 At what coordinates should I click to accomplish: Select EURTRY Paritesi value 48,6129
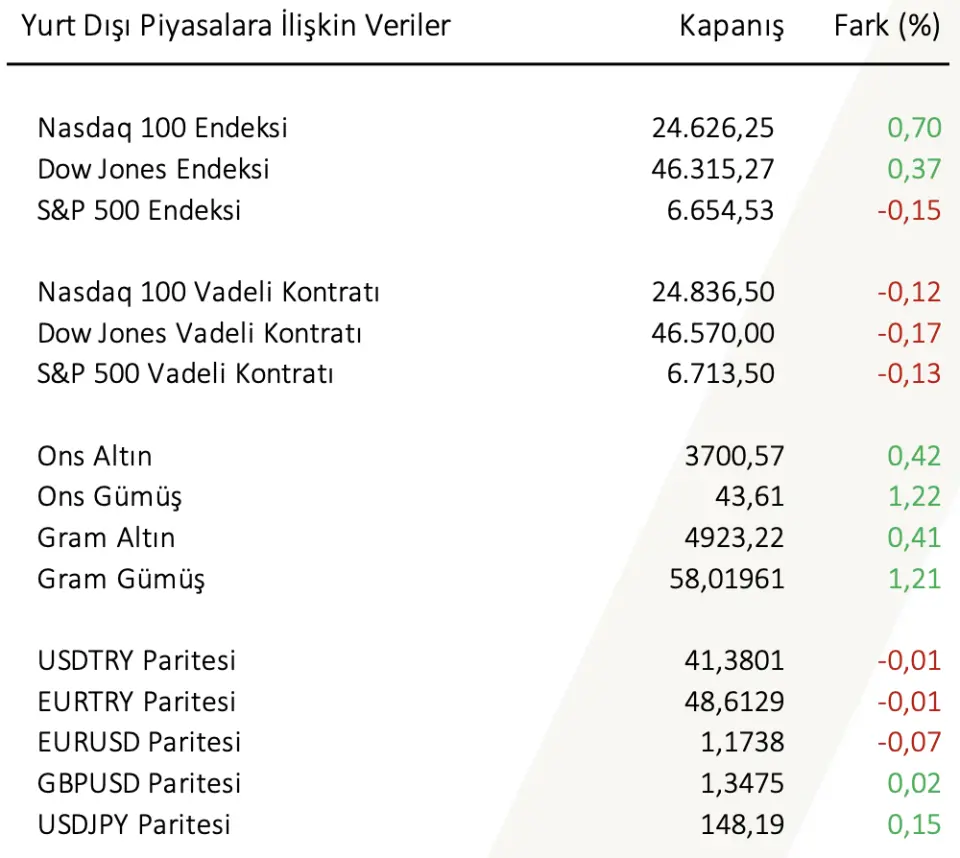pos(734,701)
